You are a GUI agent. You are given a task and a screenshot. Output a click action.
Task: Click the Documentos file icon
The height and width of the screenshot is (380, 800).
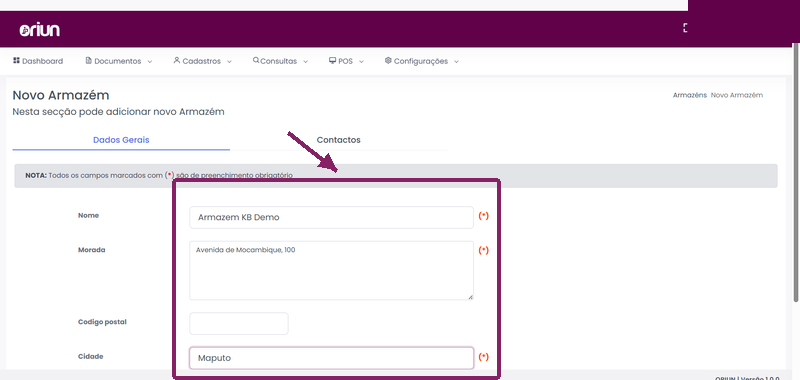click(x=89, y=61)
